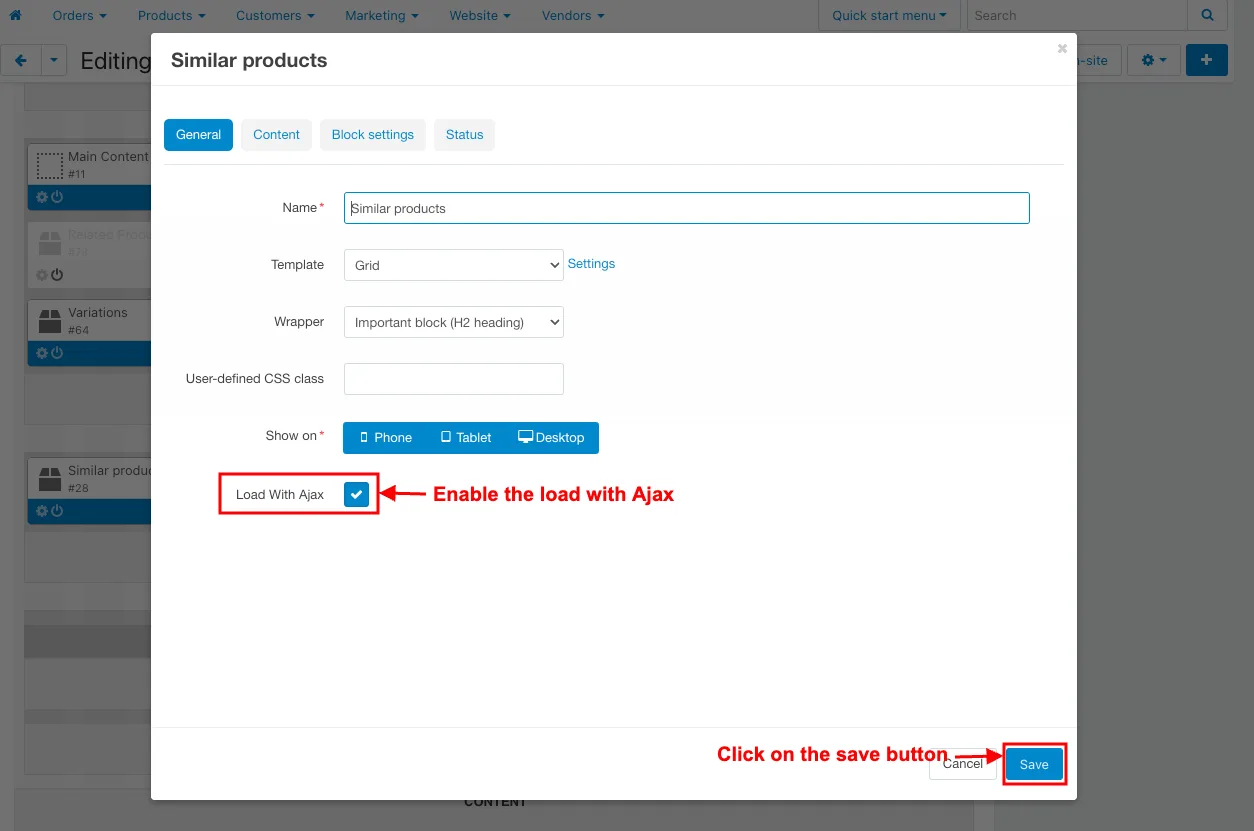
Task: Open the Wrapper dropdown
Action: (x=454, y=322)
